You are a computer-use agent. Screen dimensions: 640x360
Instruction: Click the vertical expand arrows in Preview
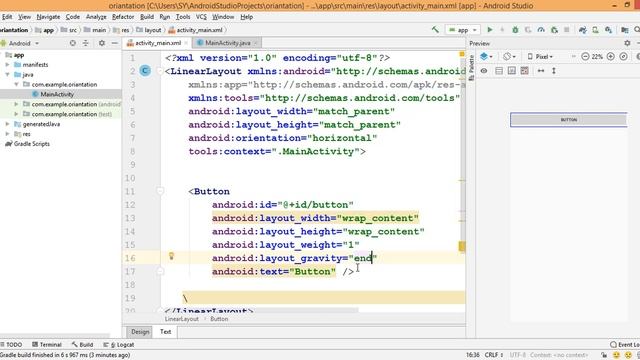(554, 71)
